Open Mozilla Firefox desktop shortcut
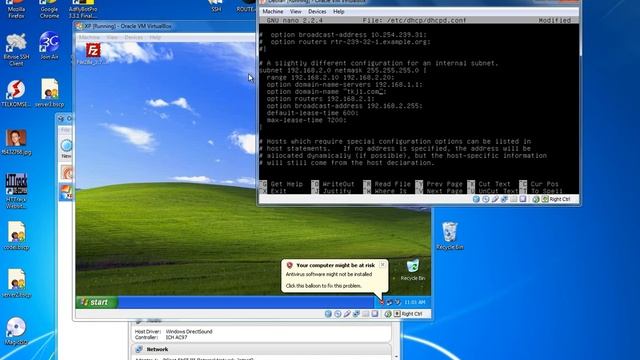This screenshot has width=640, height=360. pos(16,9)
